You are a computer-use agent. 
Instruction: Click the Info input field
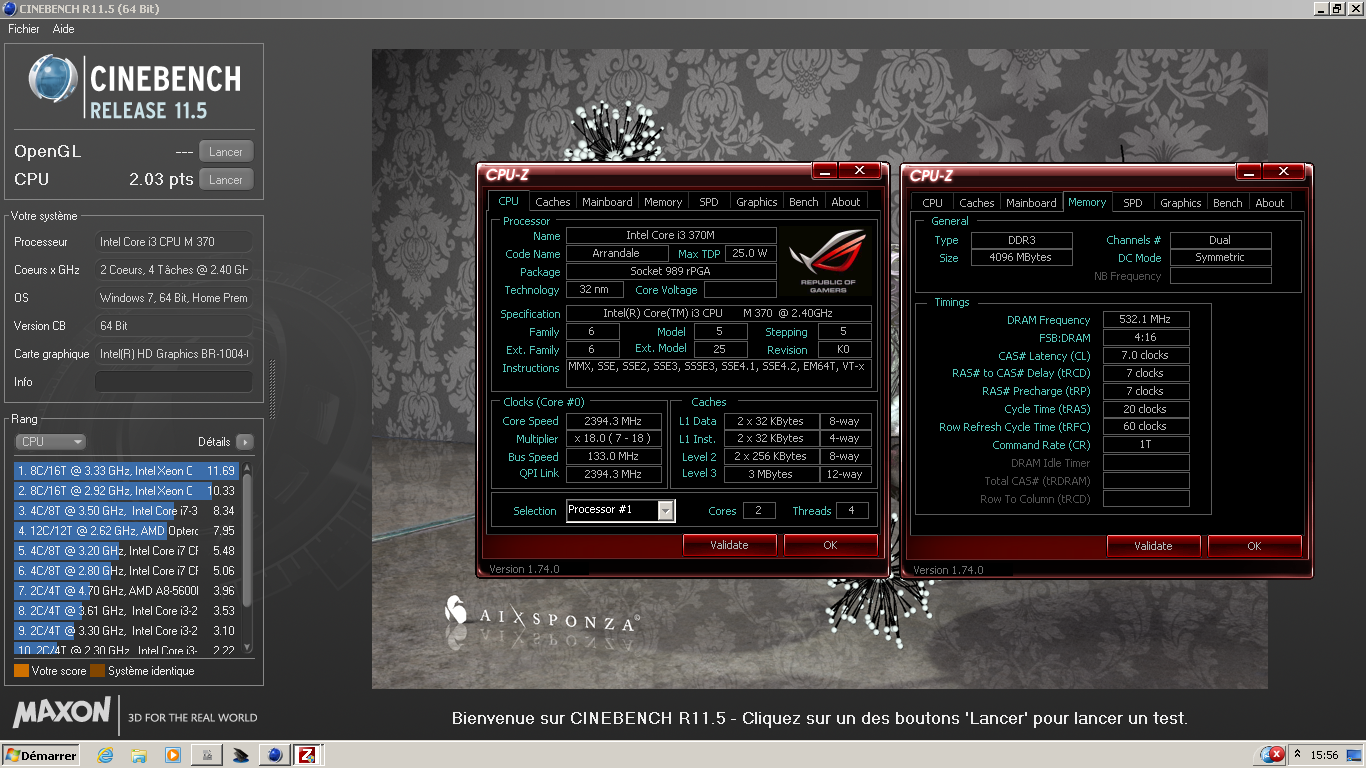tap(173, 382)
